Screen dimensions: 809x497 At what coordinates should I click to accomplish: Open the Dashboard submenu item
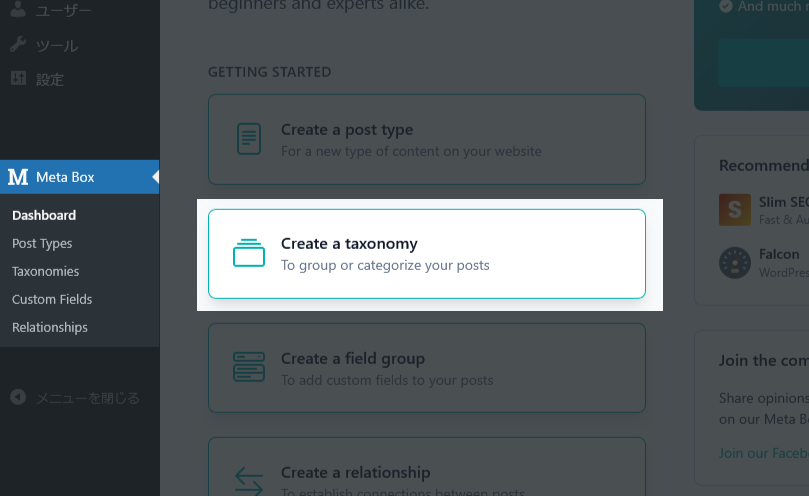(x=44, y=215)
